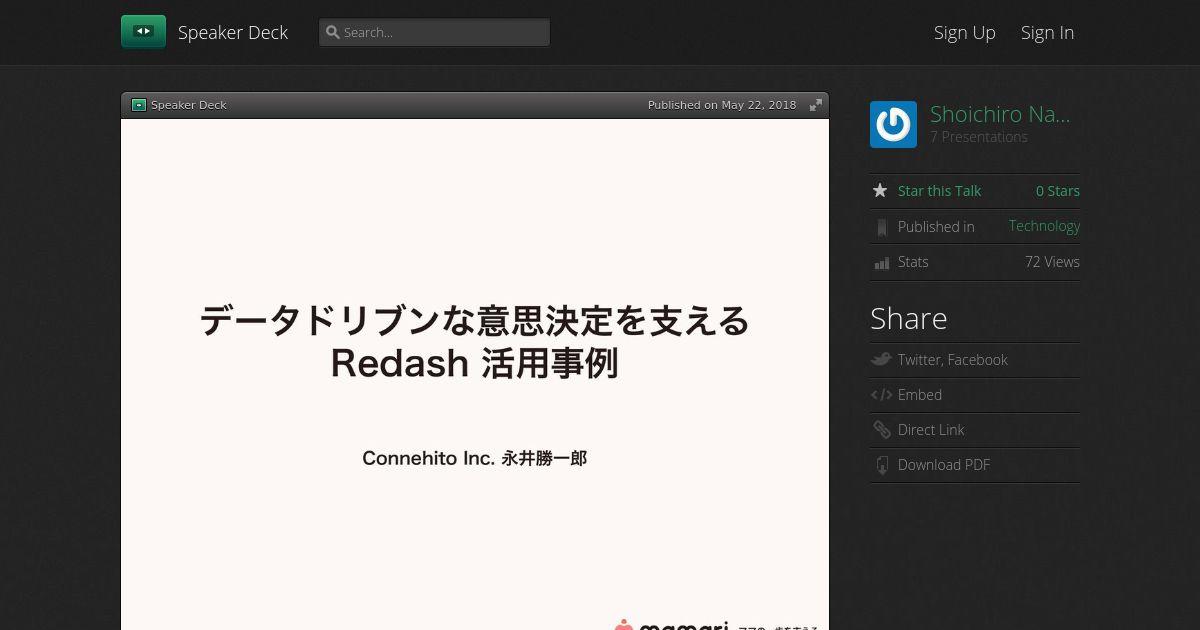Open the Technology category link
Viewport: 1200px width, 630px height.
(1044, 226)
